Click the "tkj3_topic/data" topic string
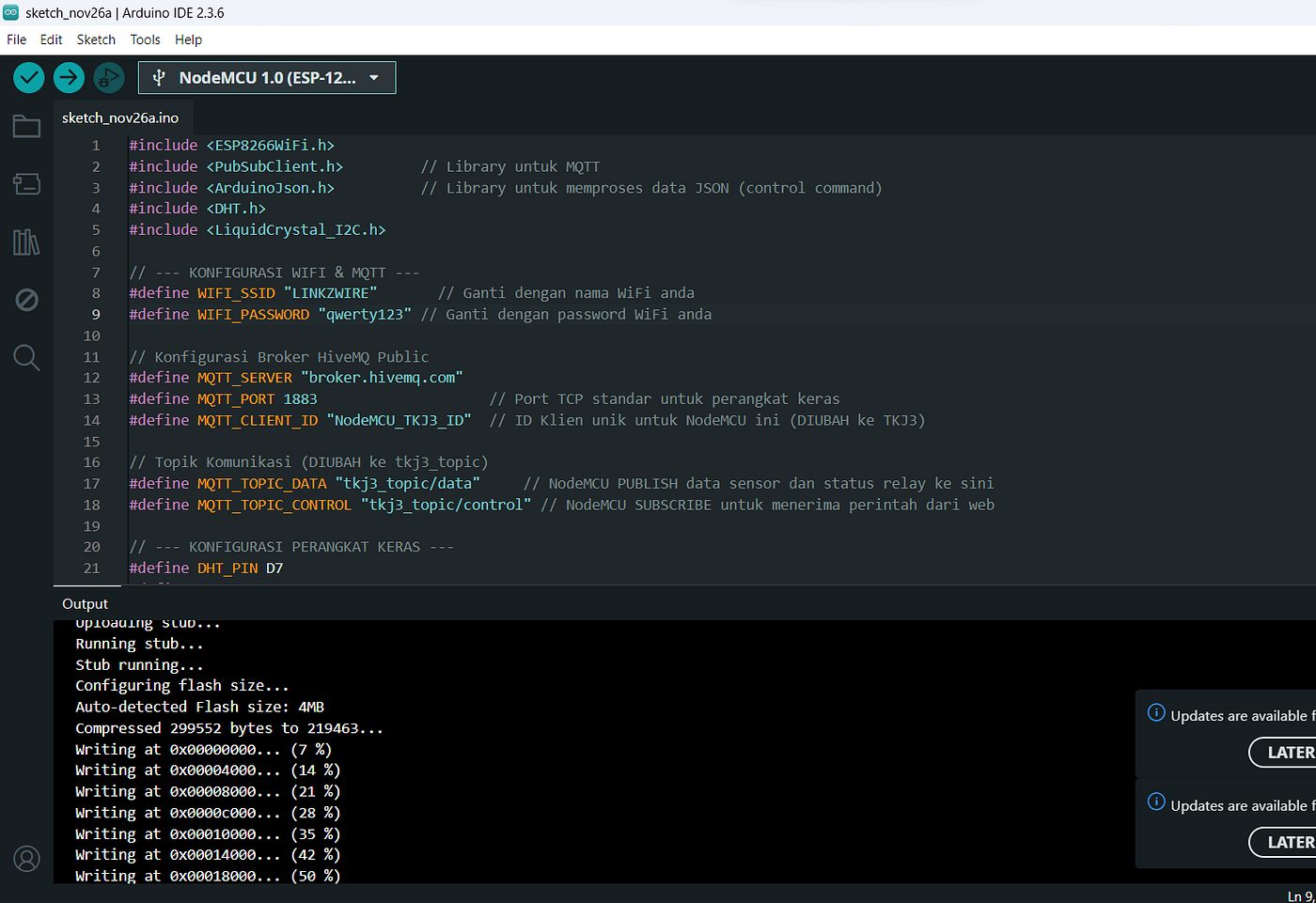1316x903 pixels. [x=407, y=484]
